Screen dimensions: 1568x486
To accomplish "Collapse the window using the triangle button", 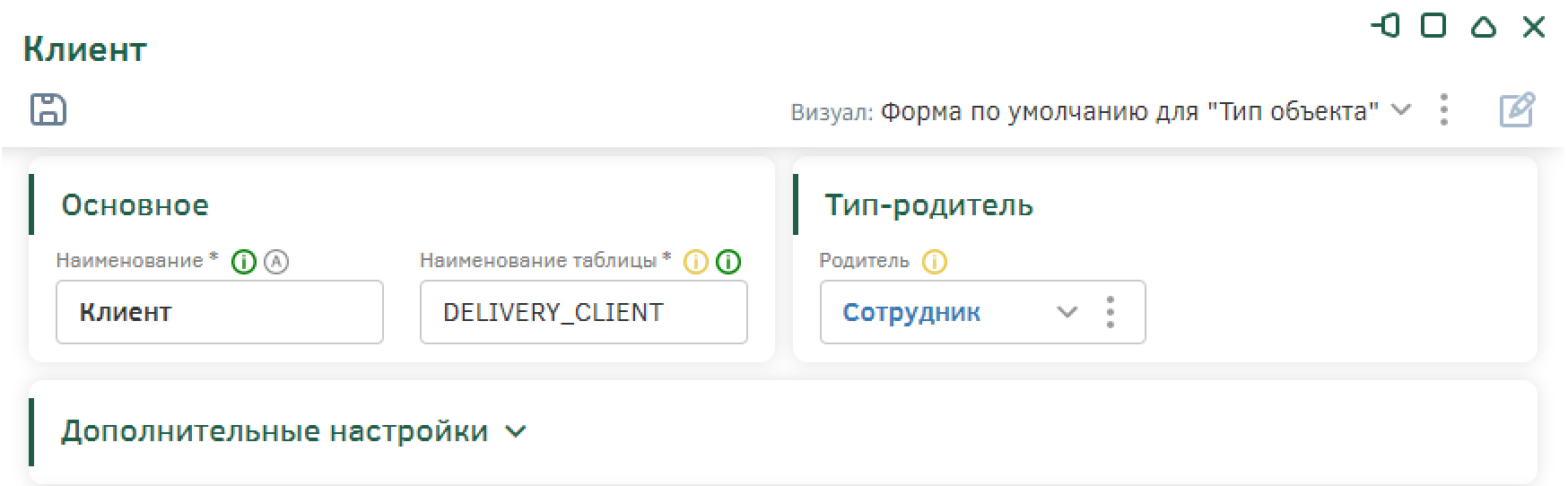I will pos(1484,27).
